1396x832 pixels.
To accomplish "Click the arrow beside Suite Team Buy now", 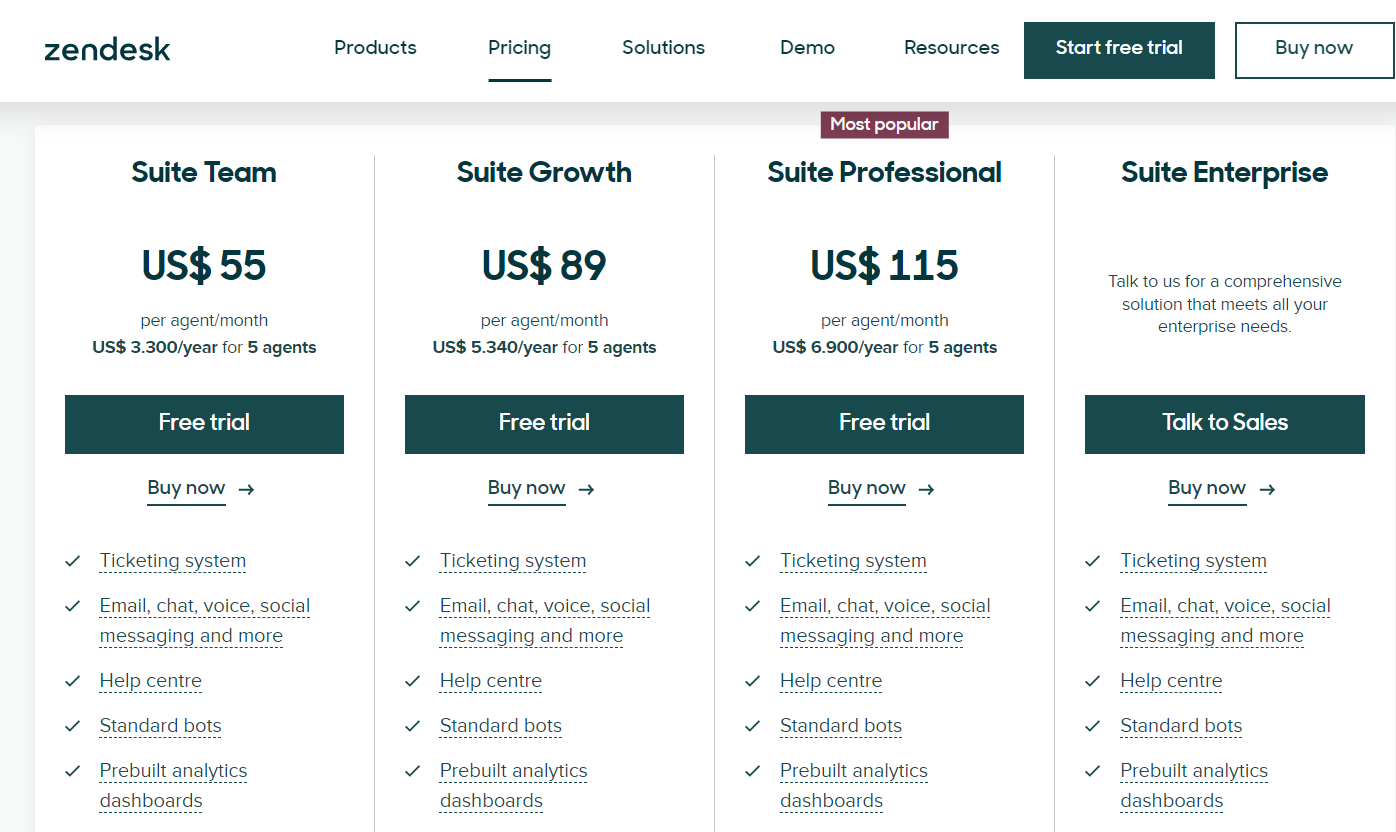I will click(247, 489).
